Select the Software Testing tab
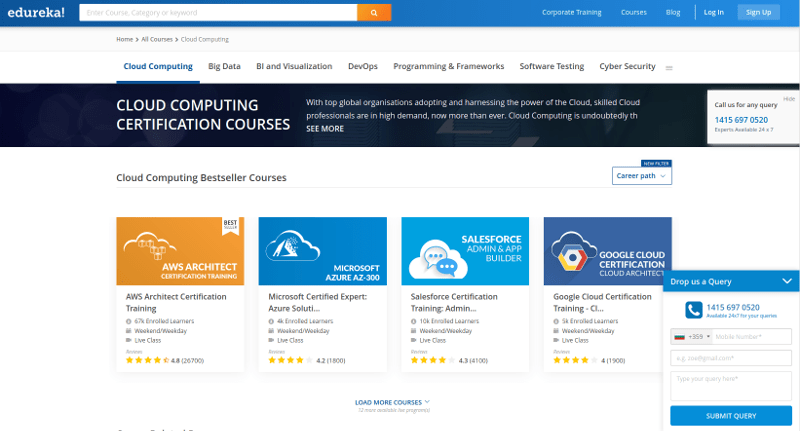This screenshot has height=431, width=800. (552, 66)
